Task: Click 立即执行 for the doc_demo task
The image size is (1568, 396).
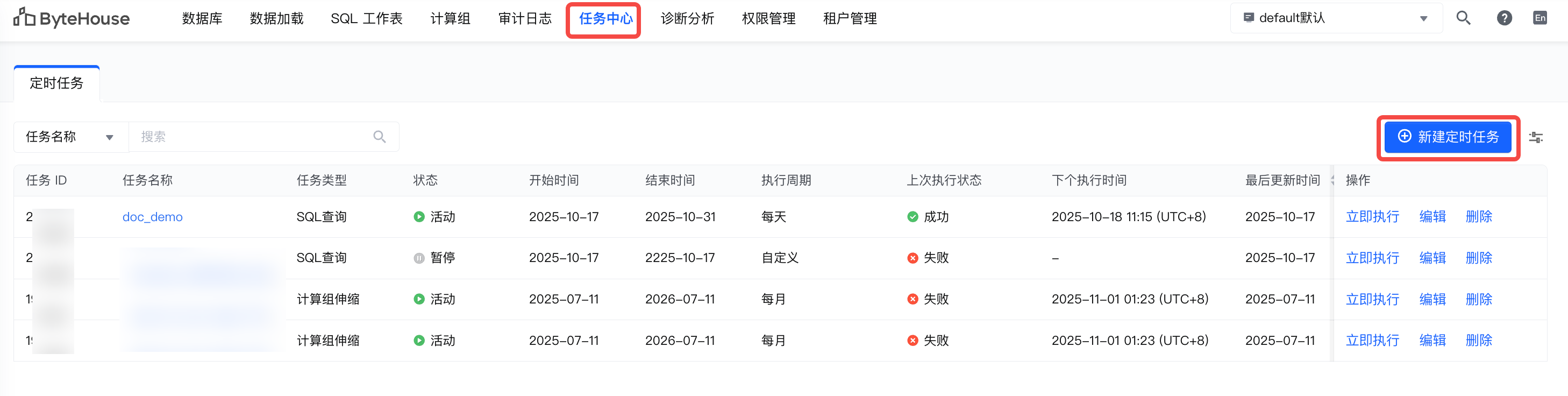Action: [1372, 217]
